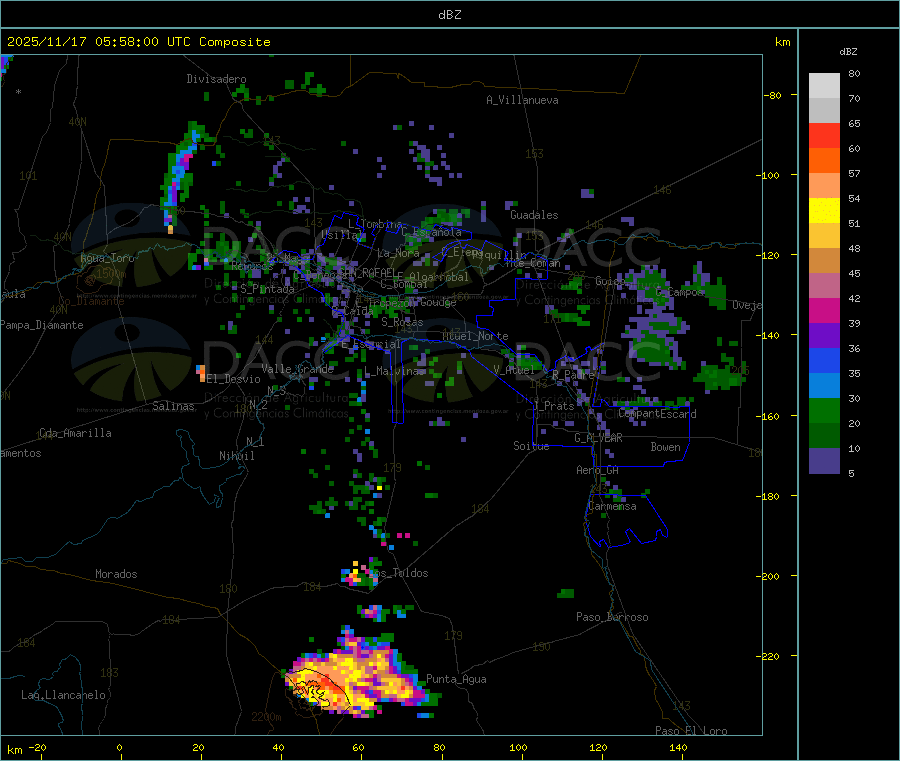Click the royal blue 35-36 dBZ legend band
This screenshot has width=900, height=761.
[x=824, y=360]
